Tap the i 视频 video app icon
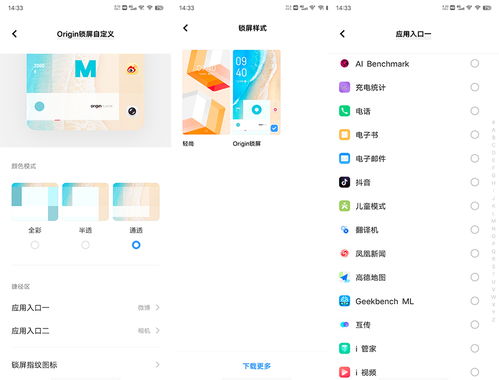The image size is (499, 380). tap(344, 372)
